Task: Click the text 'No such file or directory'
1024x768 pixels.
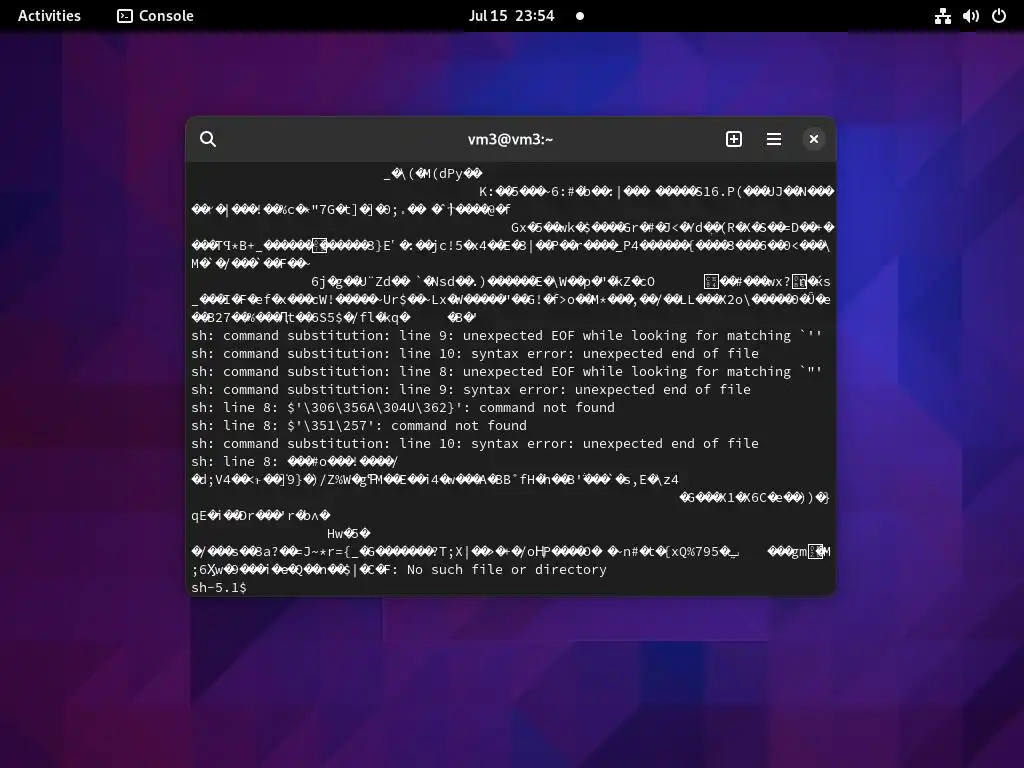Action: 507,569
